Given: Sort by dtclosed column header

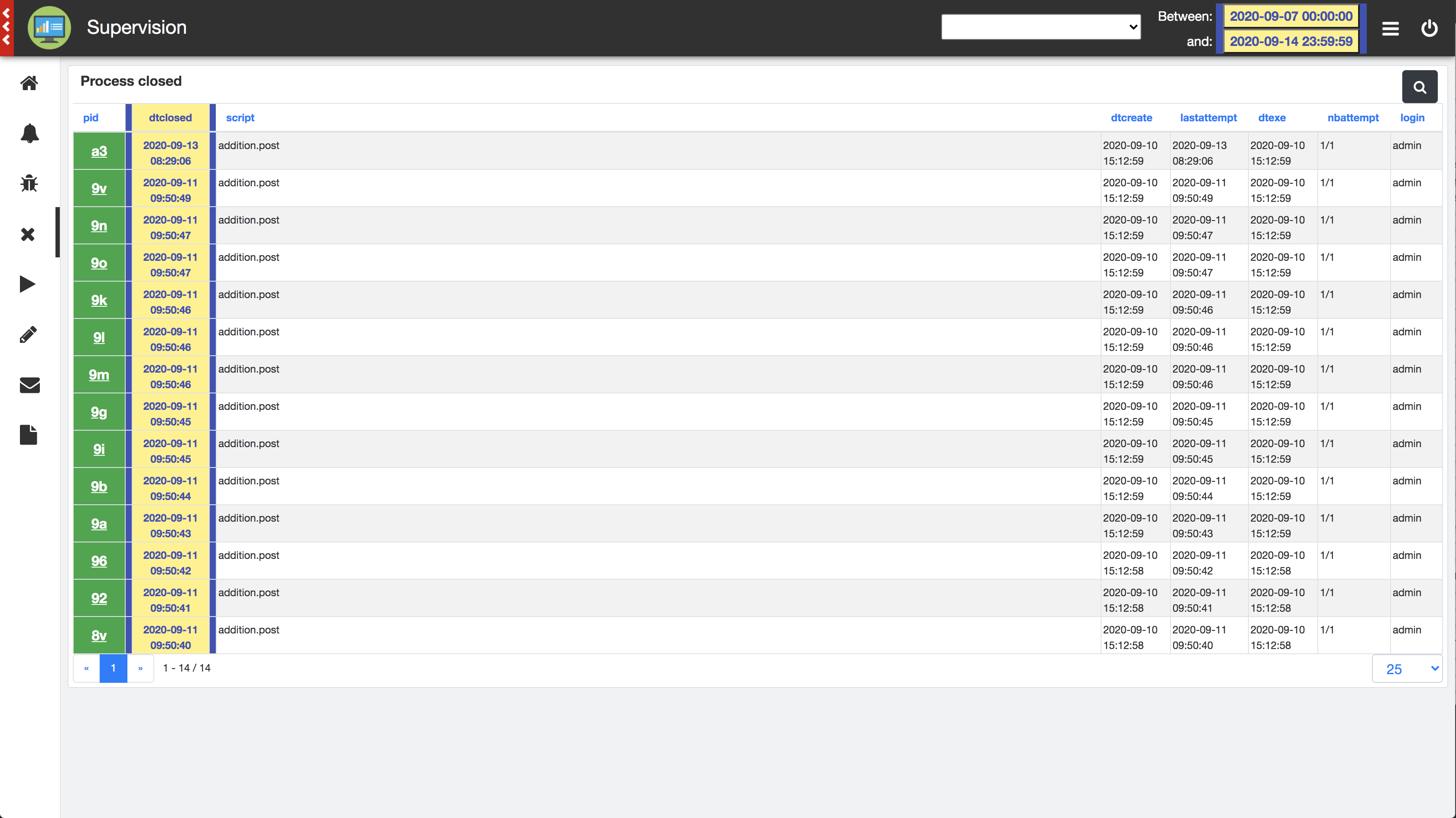Looking at the screenshot, I should click(x=170, y=117).
